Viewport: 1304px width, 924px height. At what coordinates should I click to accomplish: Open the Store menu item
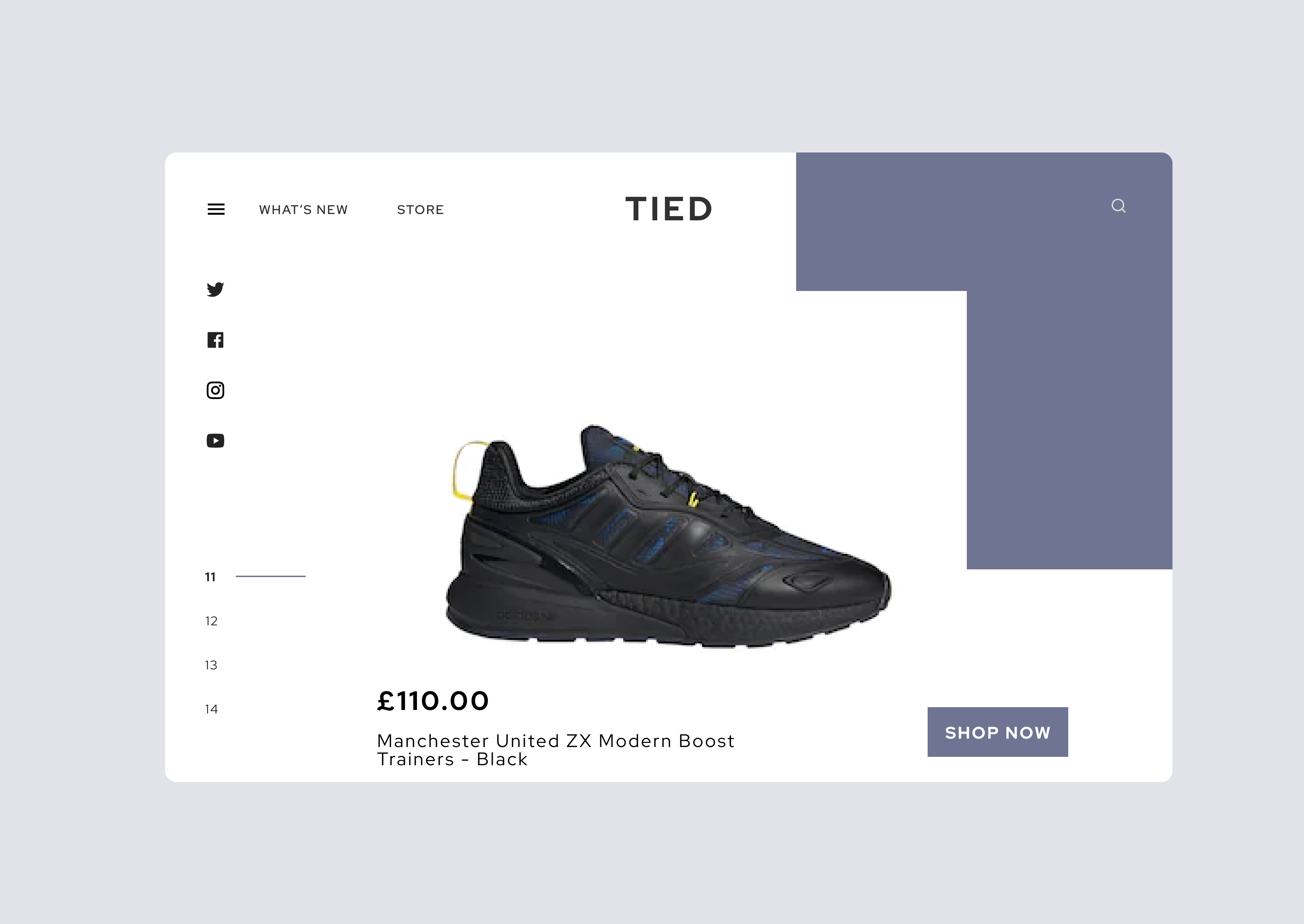(x=420, y=210)
